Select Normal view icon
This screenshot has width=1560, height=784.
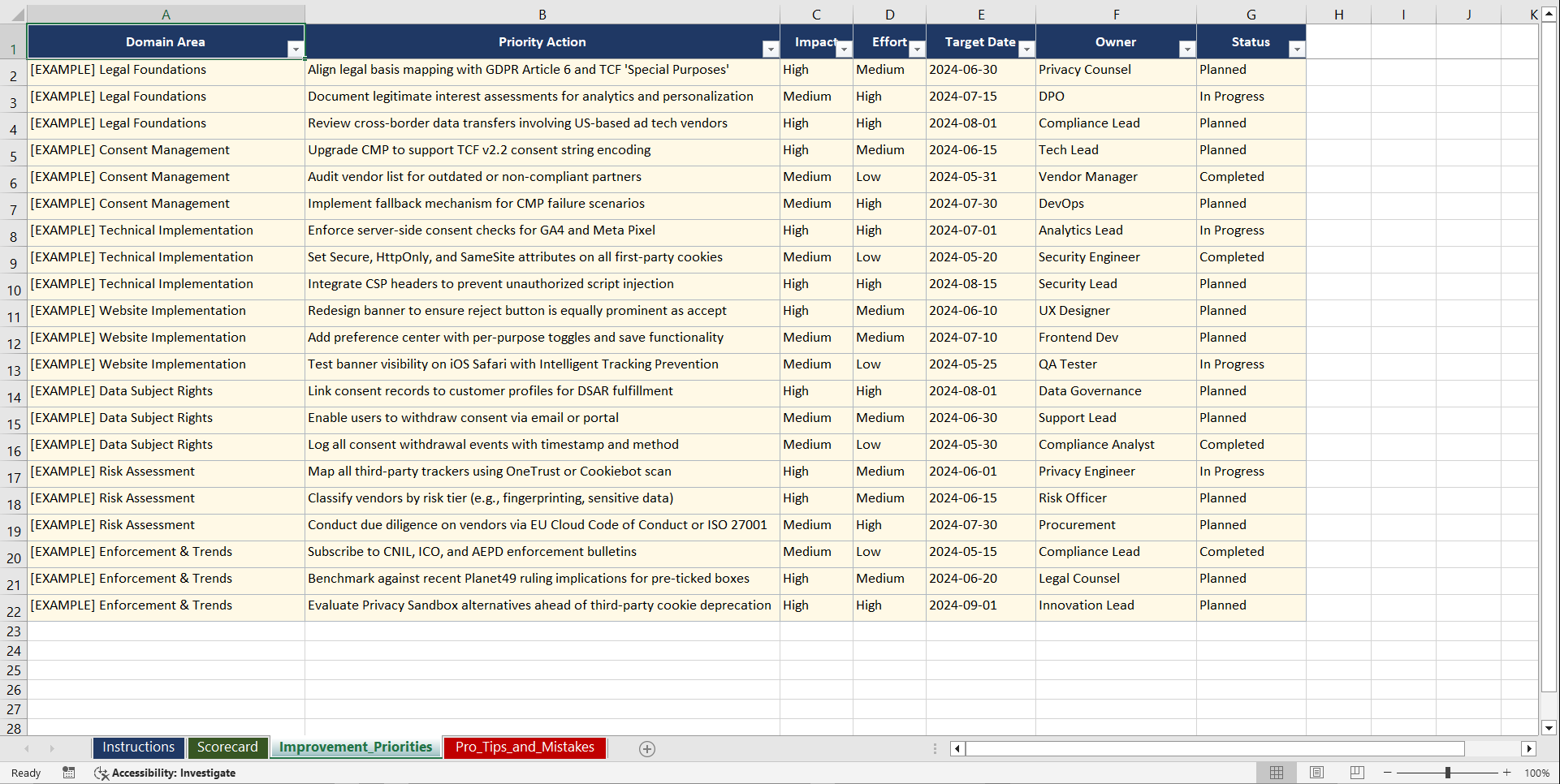tap(1277, 772)
